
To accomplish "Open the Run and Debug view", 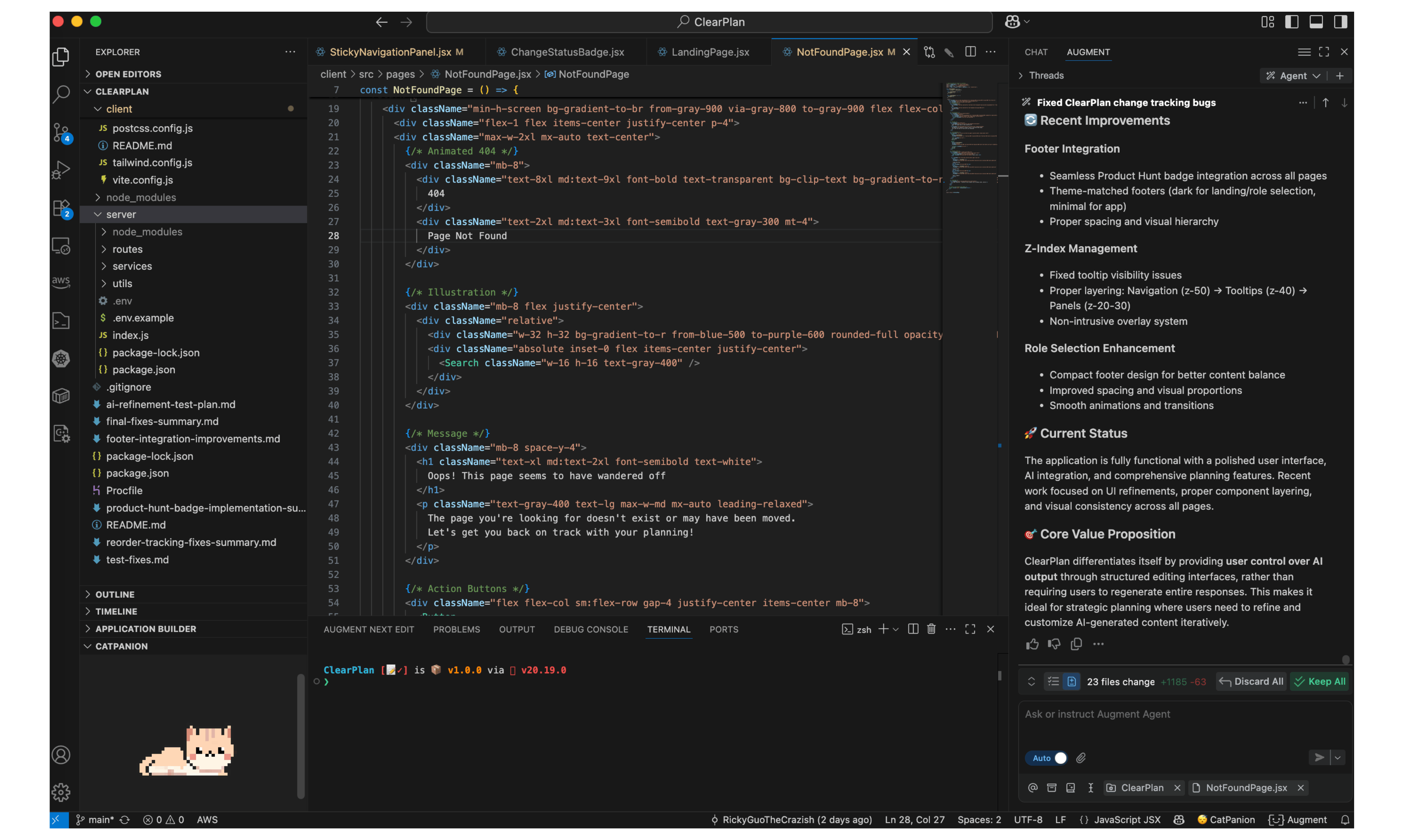I will point(61,170).
